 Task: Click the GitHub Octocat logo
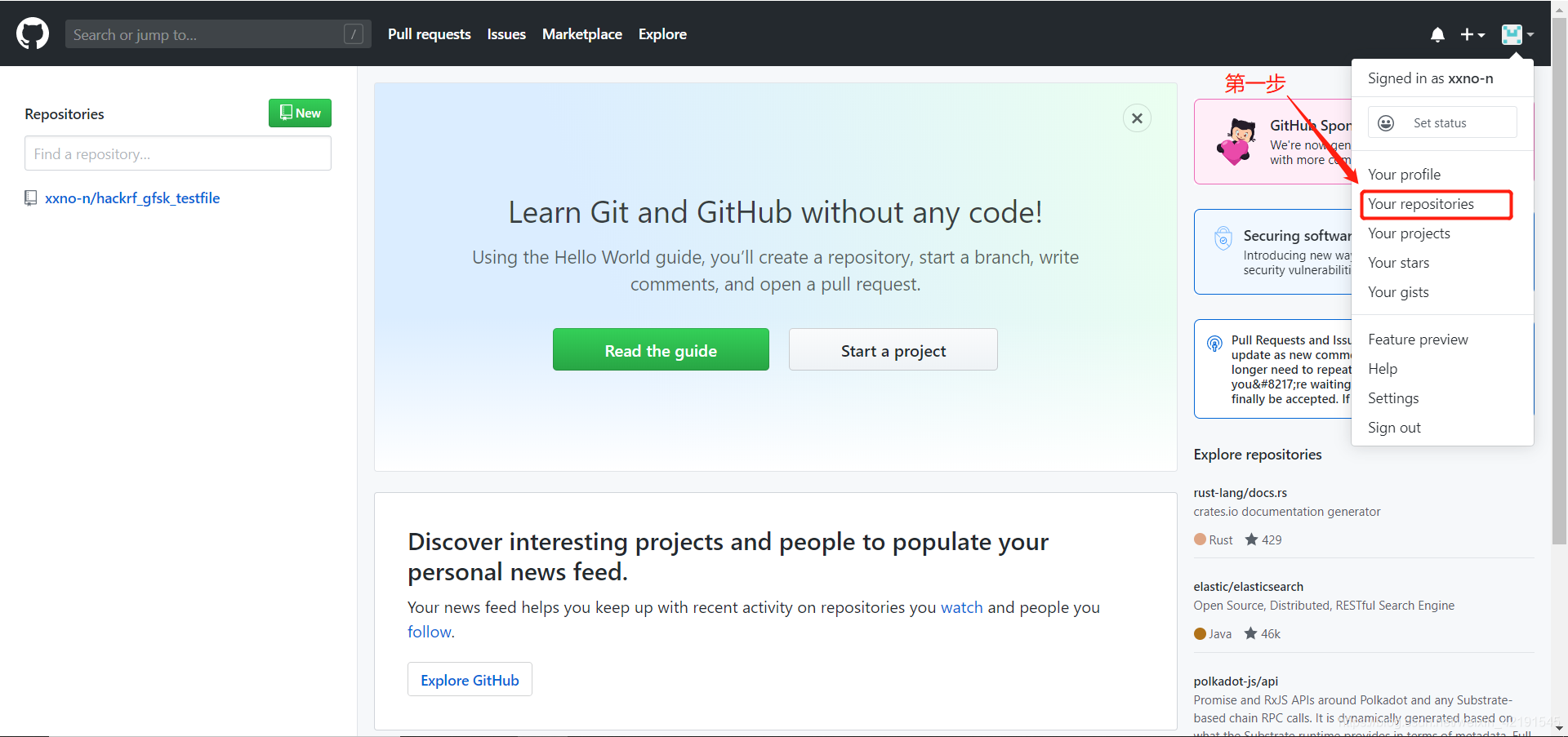click(x=33, y=33)
